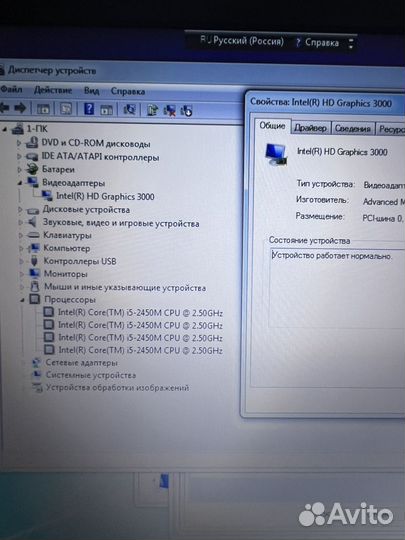
Task: Click the Процессоры category icon
Action: (35, 299)
